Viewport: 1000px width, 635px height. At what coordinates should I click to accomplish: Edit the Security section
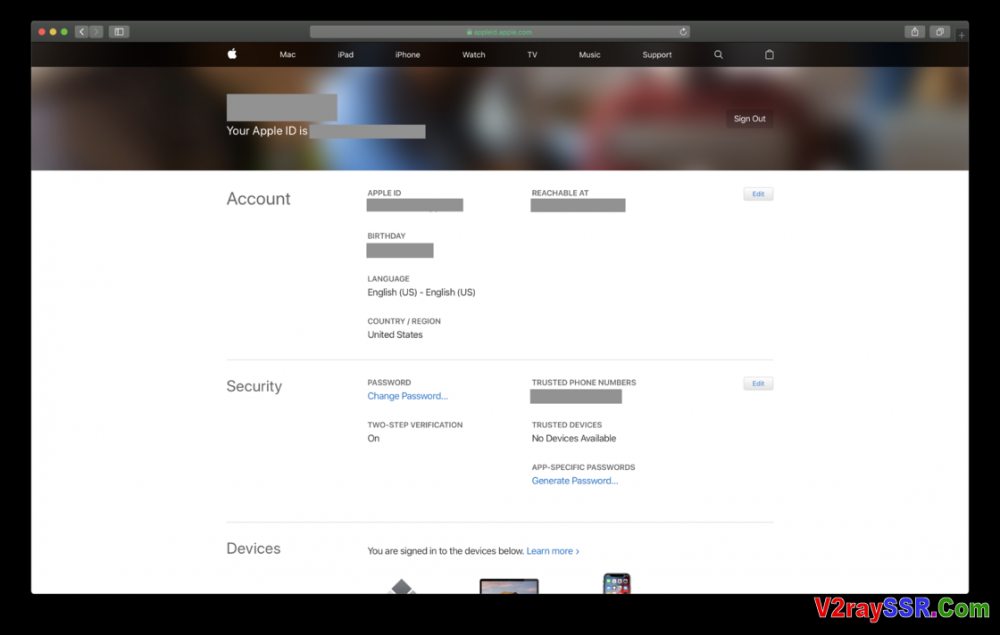[758, 383]
